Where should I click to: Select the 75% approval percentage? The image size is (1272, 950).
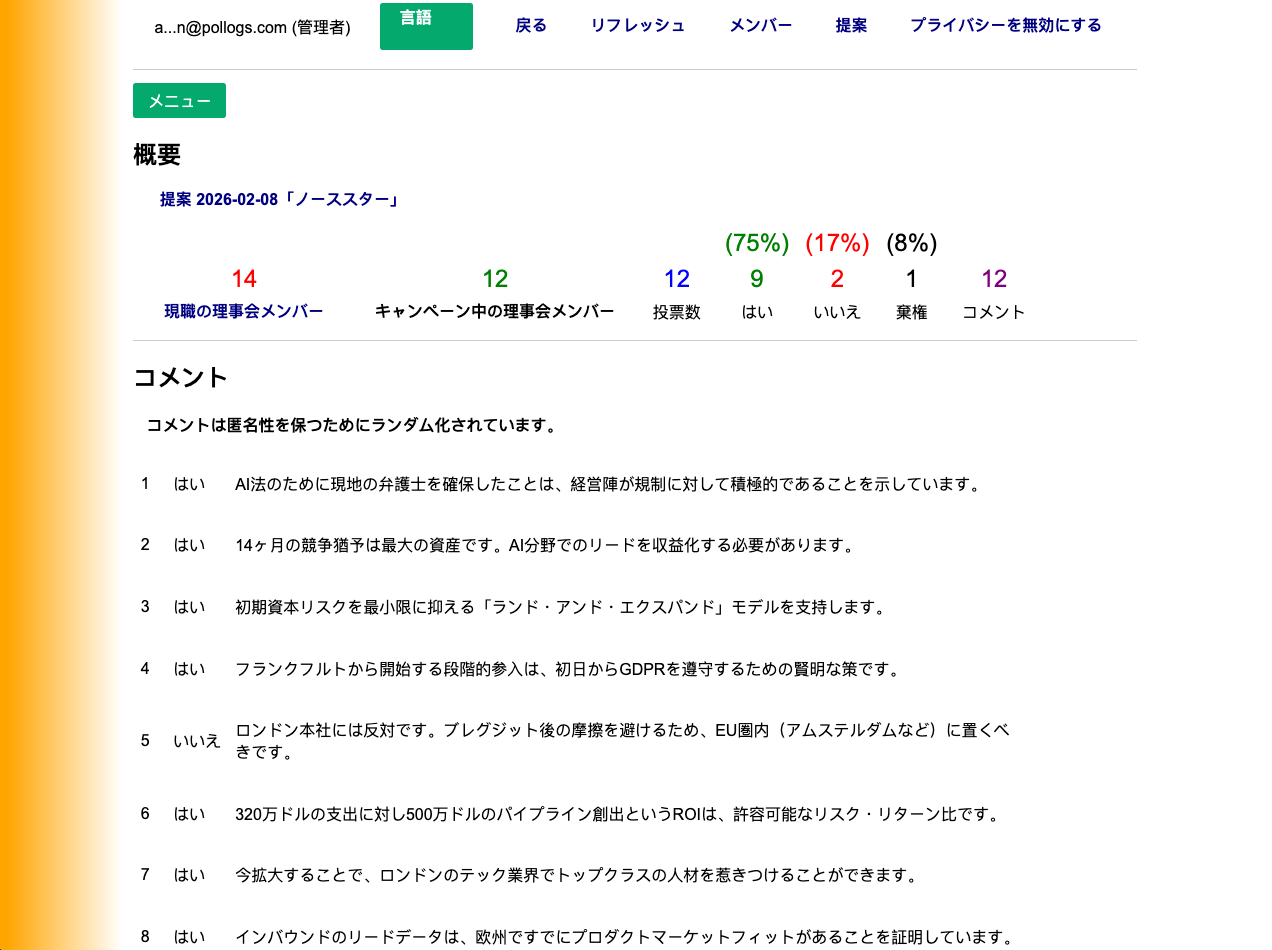pyautogui.click(x=757, y=243)
